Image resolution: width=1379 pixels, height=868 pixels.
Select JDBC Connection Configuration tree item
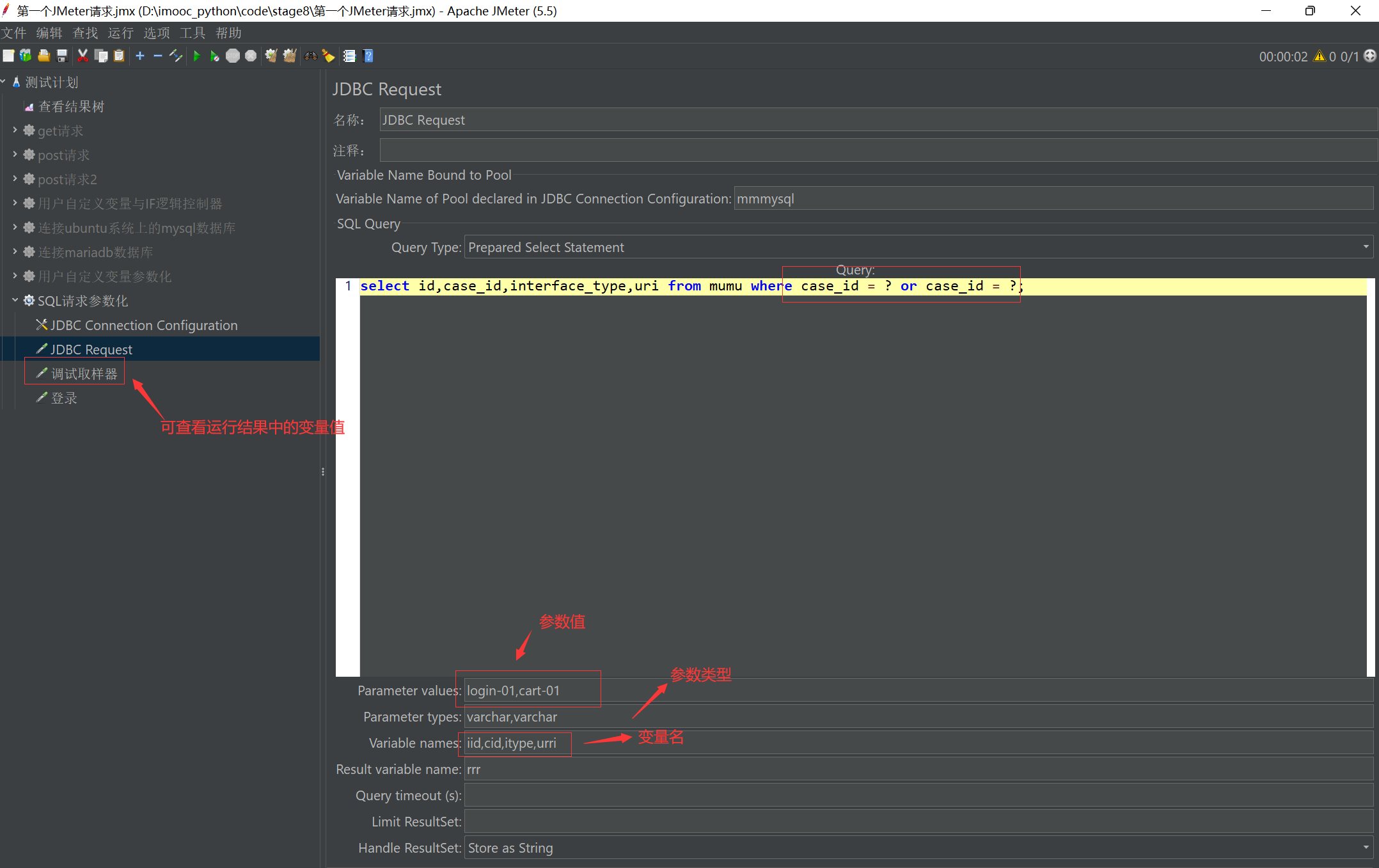(x=143, y=325)
